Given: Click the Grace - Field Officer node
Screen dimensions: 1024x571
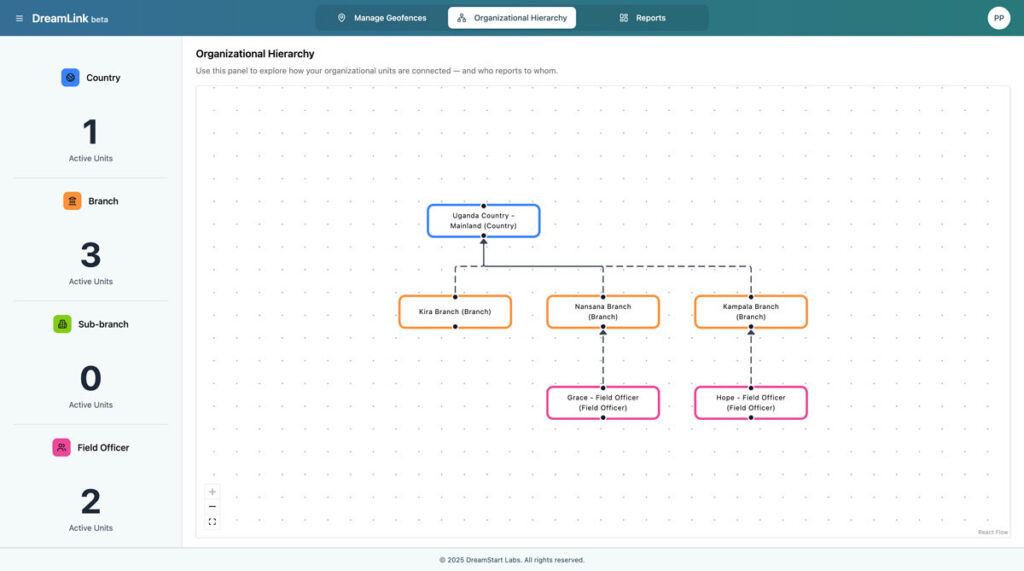Looking at the screenshot, I should pyautogui.click(x=603, y=402).
